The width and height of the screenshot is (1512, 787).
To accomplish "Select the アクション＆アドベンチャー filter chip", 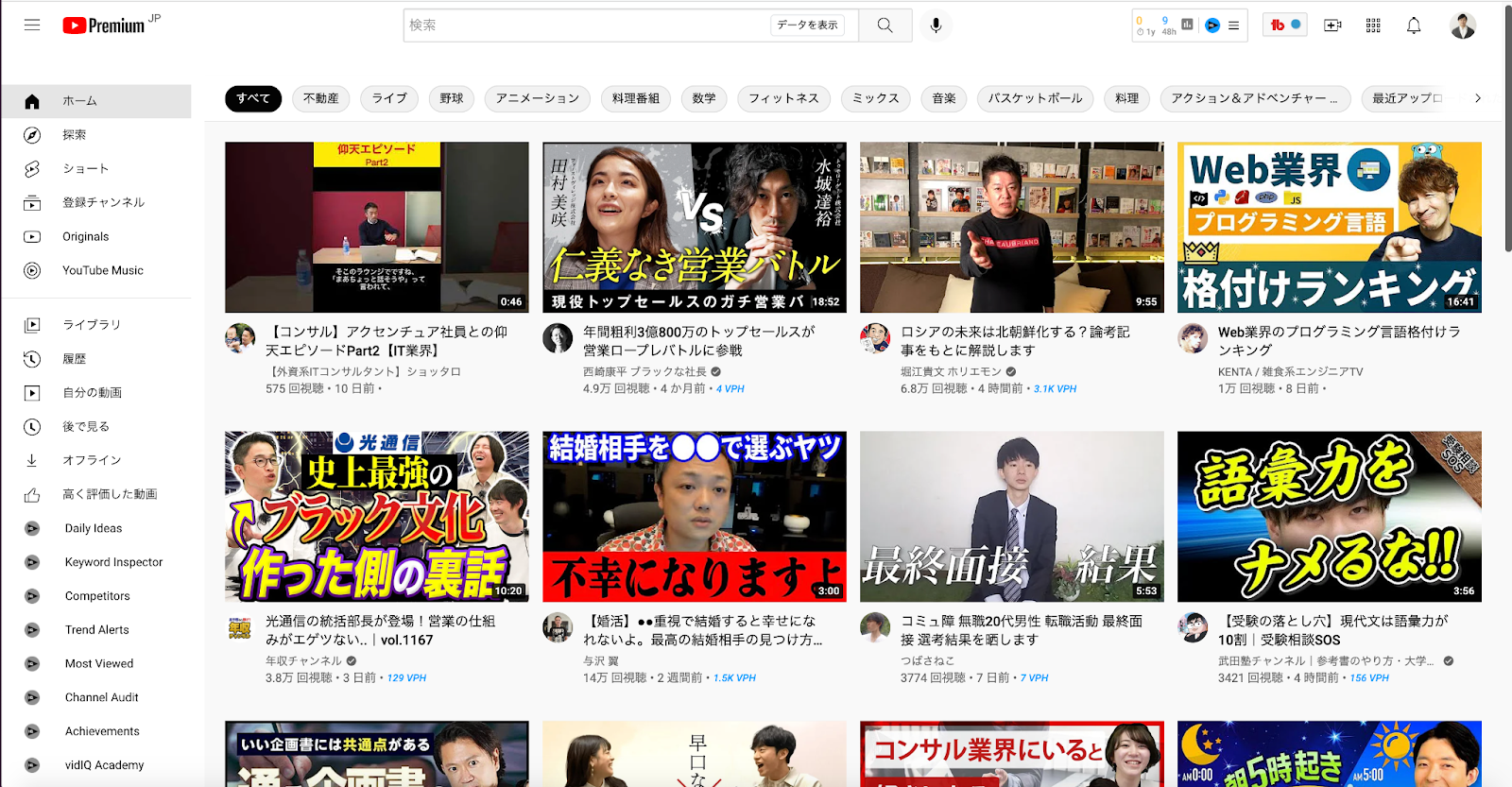I will (x=1255, y=98).
